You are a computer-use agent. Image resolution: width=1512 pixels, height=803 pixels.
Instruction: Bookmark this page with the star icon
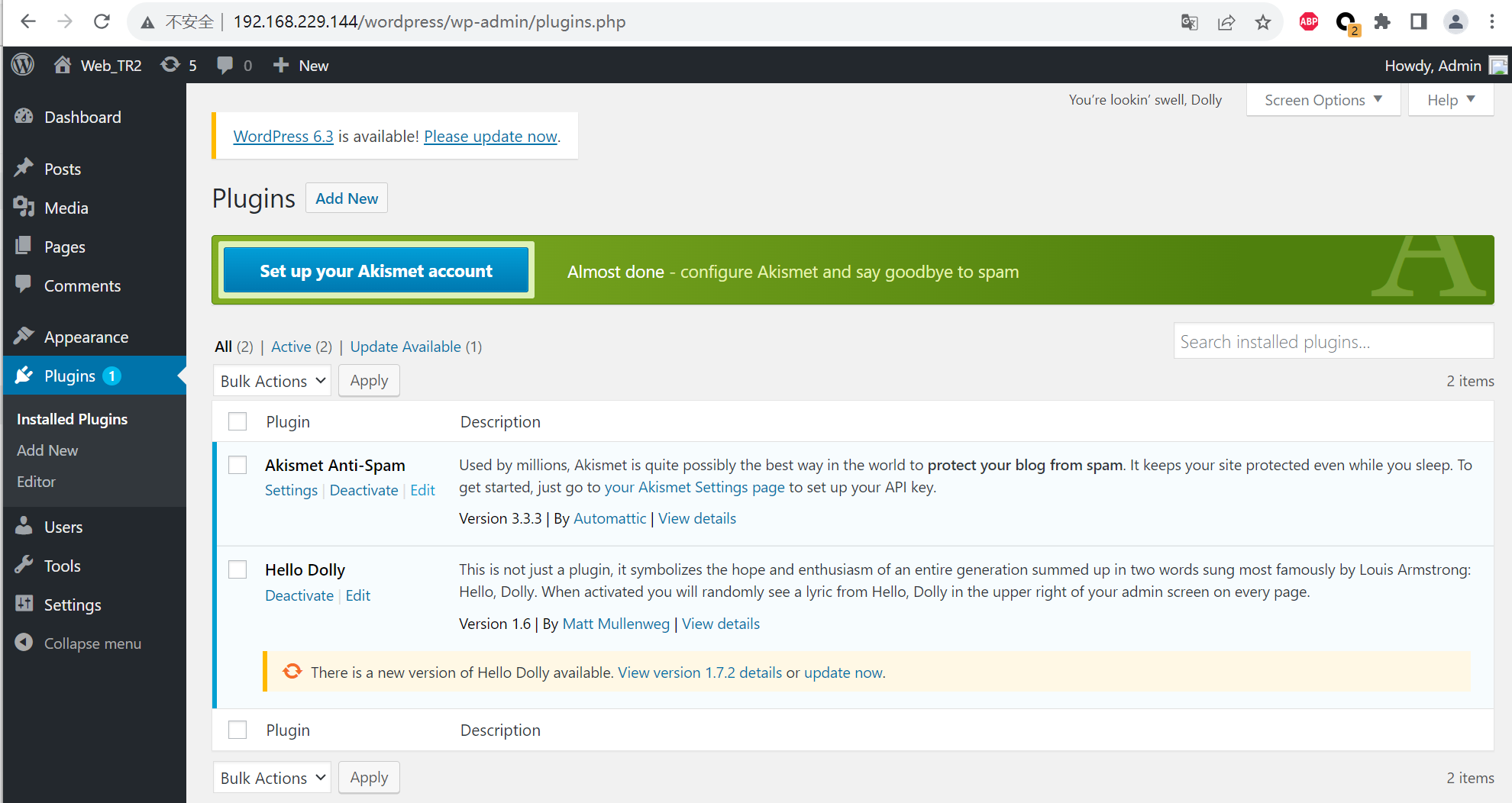[1263, 22]
